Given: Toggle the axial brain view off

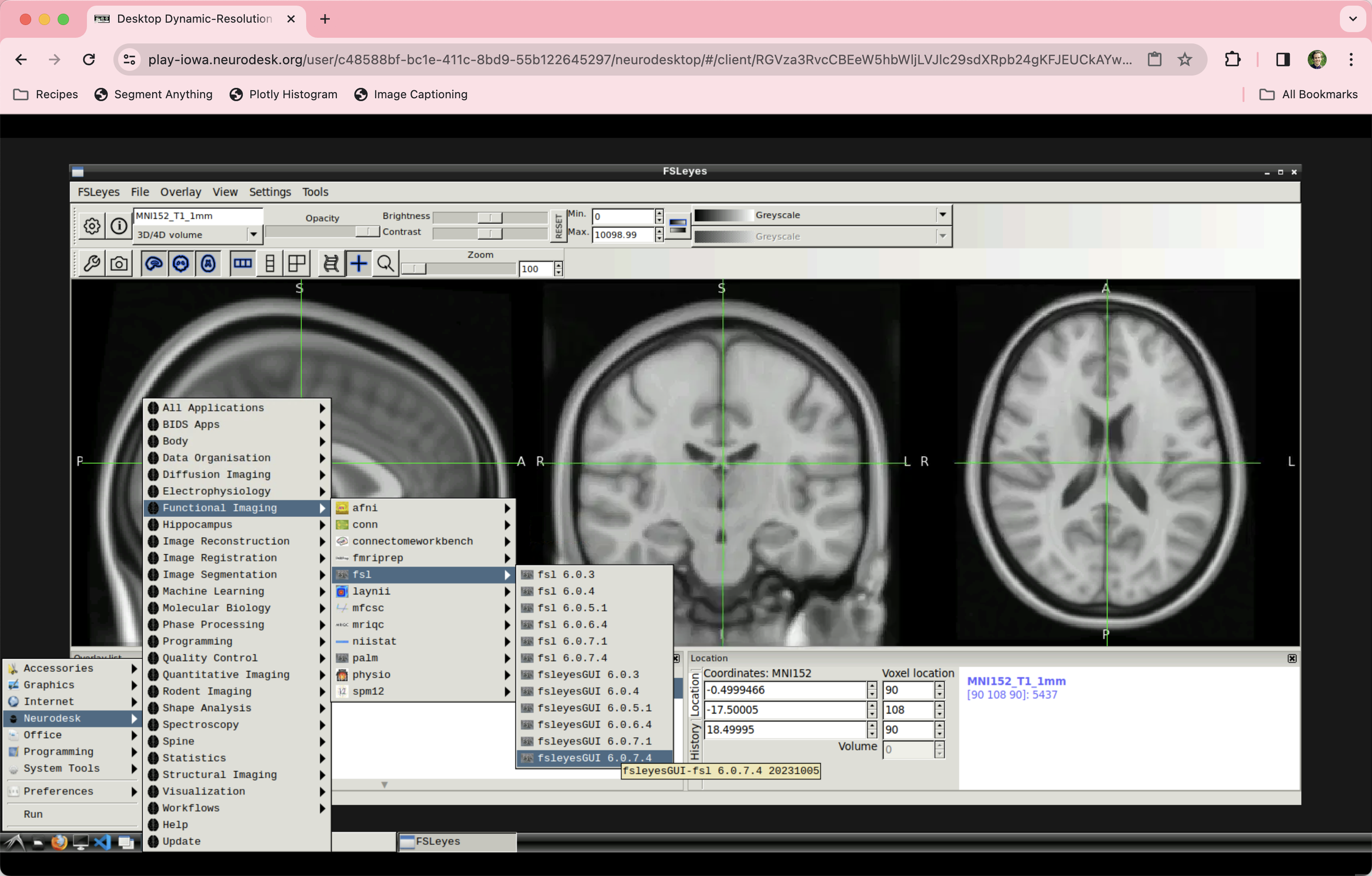Looking at the screenshot, I should [x=209, y=264].
